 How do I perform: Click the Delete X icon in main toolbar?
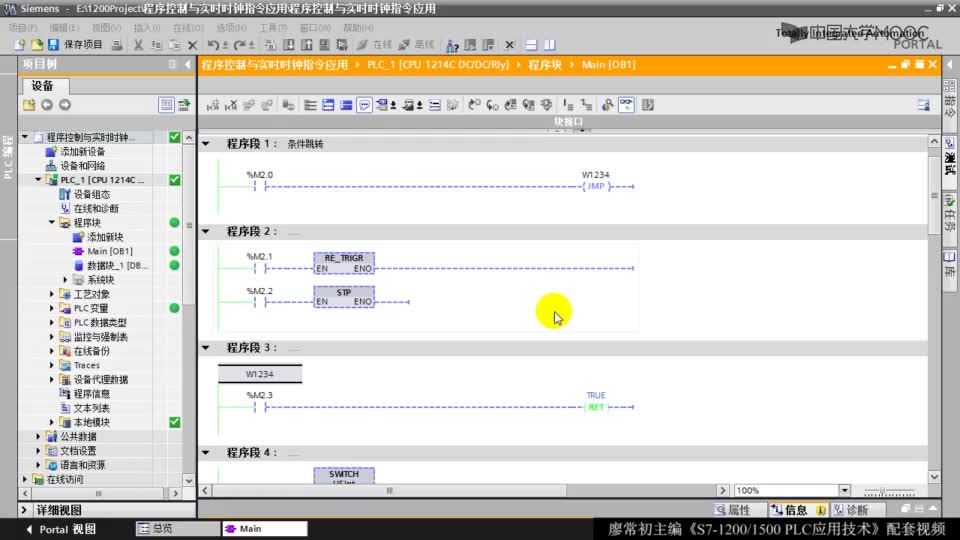(x=192, y=45)
